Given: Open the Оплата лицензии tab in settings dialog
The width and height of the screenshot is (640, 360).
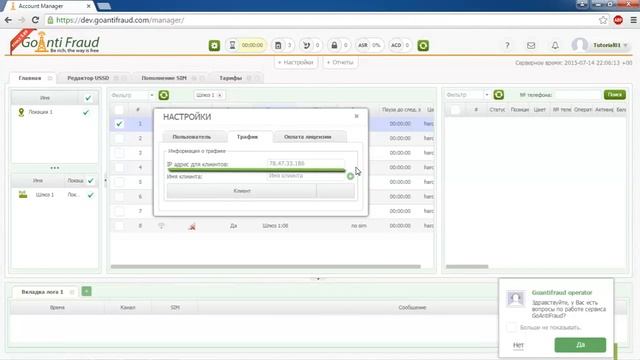Looking at the screenshot, I should click(x=308, y=137).
